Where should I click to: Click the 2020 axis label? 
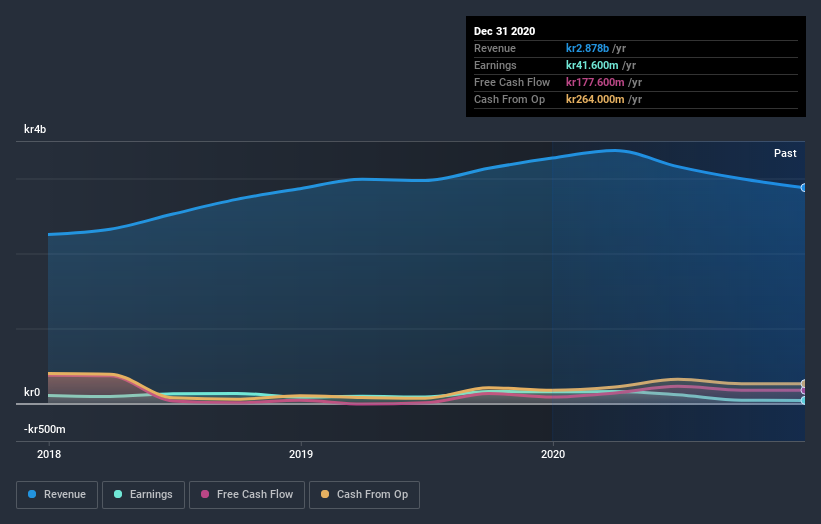pos(553,454)
